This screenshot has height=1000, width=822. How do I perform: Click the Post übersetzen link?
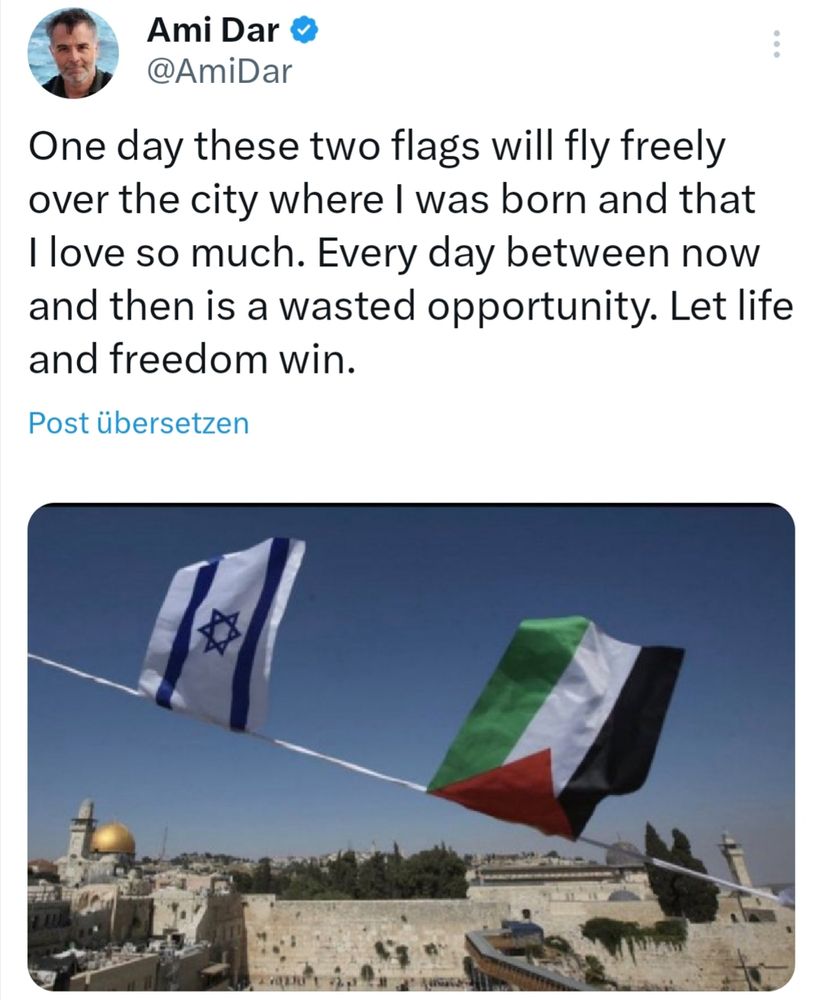[138, 423]
